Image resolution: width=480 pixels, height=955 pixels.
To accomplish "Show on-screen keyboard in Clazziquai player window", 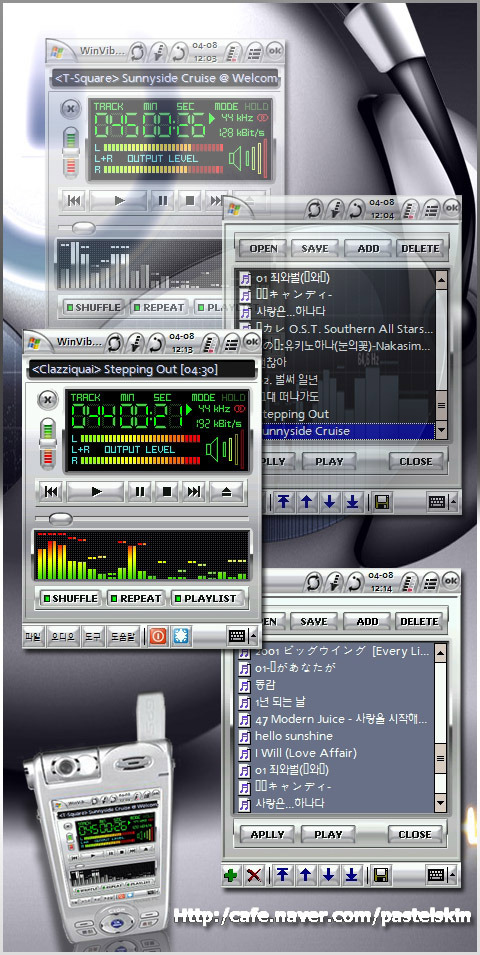I will point(237,636).
